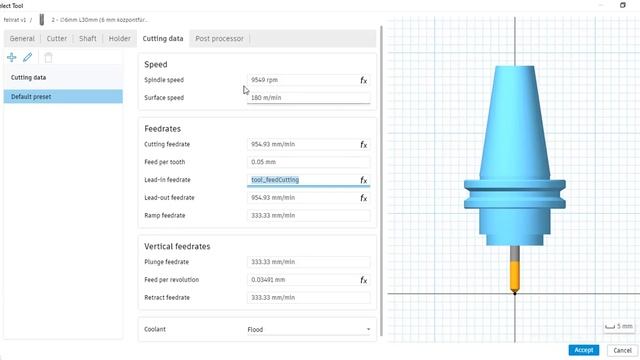
Task: Click the orange cutter tip in preview
Action: (515, 278)
